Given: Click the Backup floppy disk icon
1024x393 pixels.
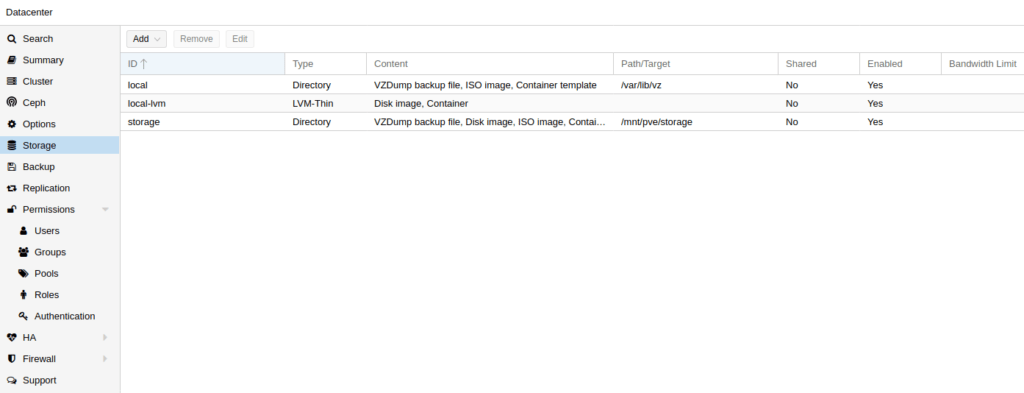Looking at the screenshot, I should pyautogui.click(x=11, y=166).
